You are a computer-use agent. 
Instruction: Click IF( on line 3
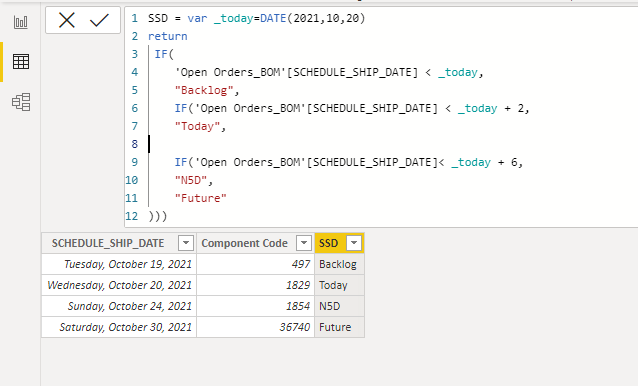point(164,55)
